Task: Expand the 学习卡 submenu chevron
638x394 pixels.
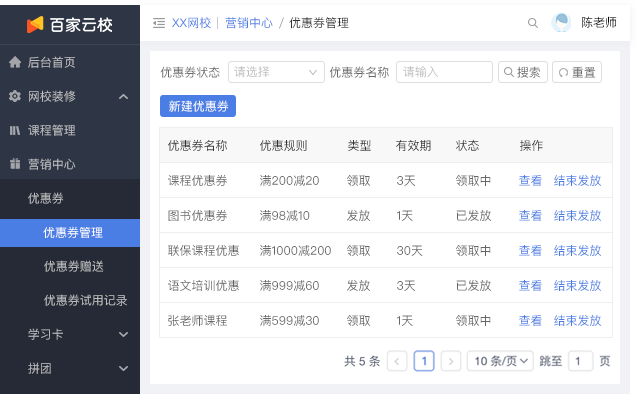Action: coord(123,335)
